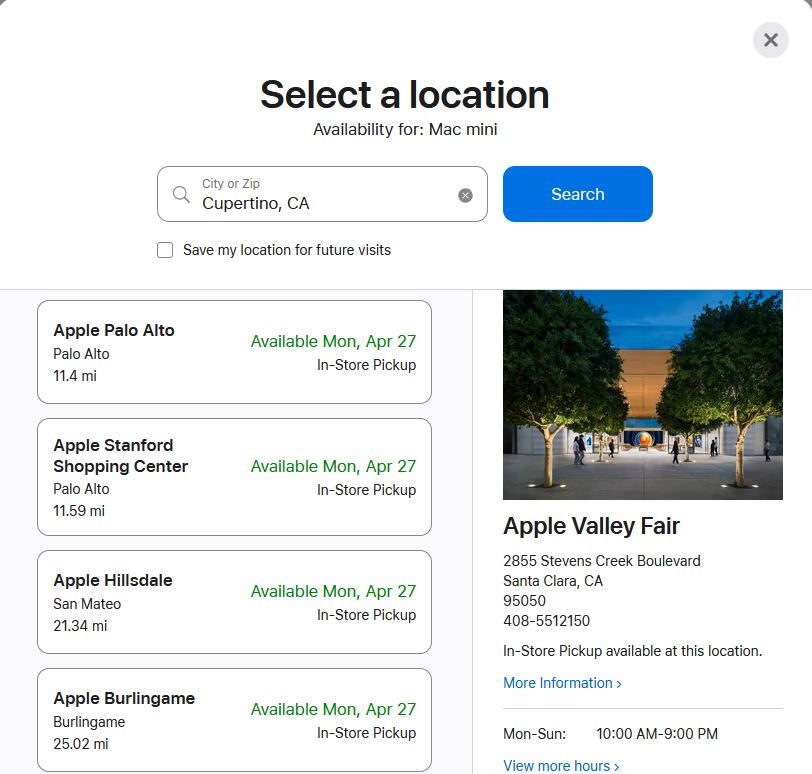Image resolution: width=812 pixels, height=774 pixels.
Task: Click the 21.34 mi distance text
Action: coord(80,625)
